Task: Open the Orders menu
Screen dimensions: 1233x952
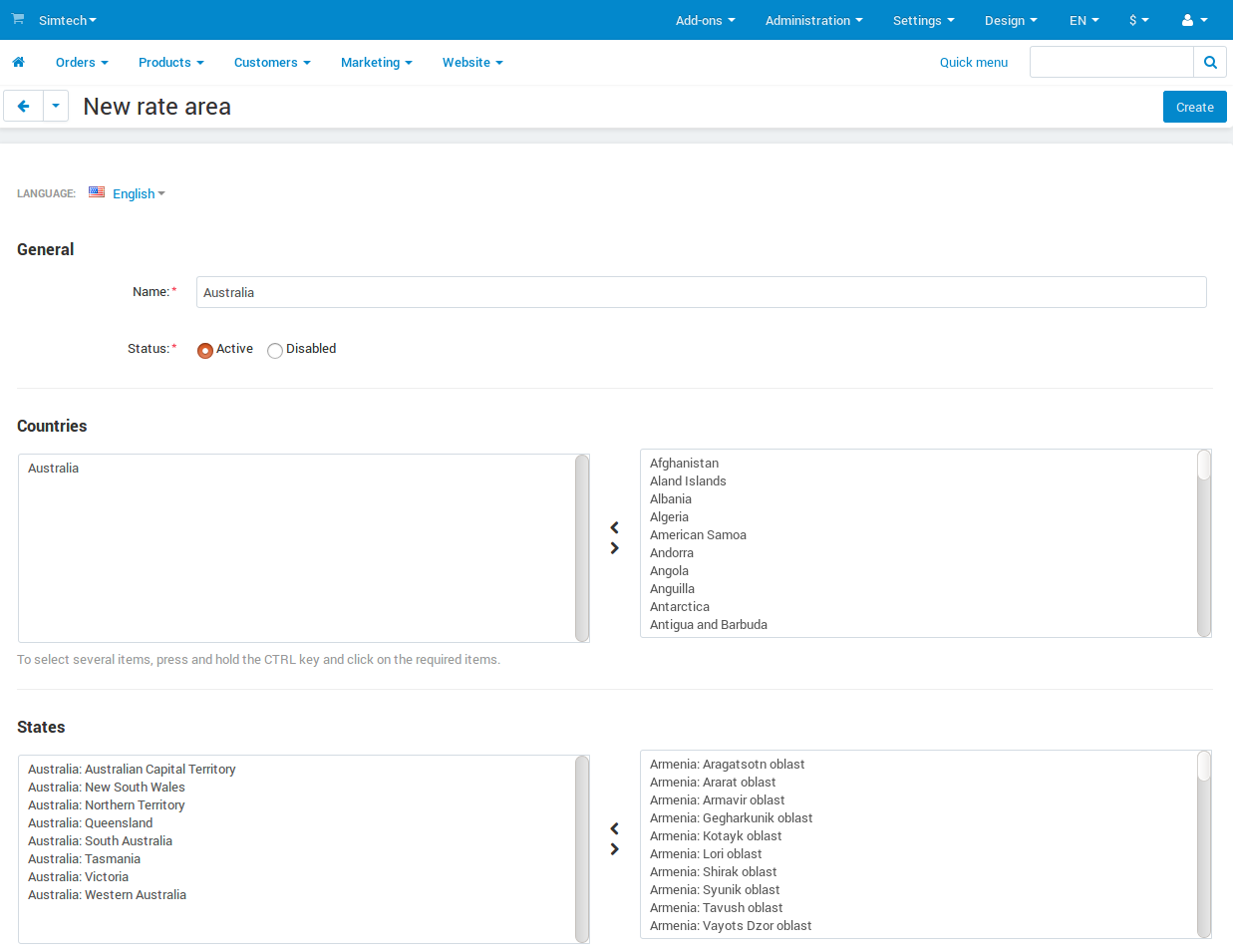Action: point(82,62)
